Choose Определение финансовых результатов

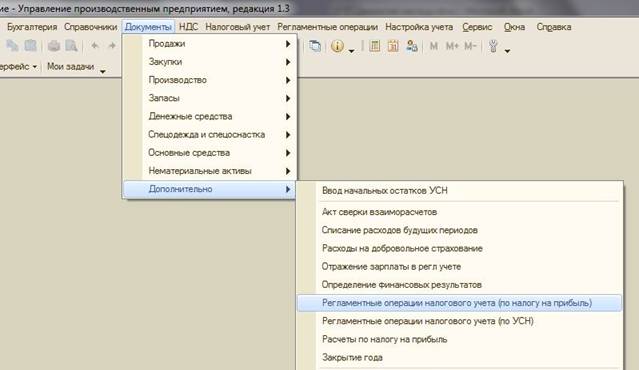click(460, 285)
